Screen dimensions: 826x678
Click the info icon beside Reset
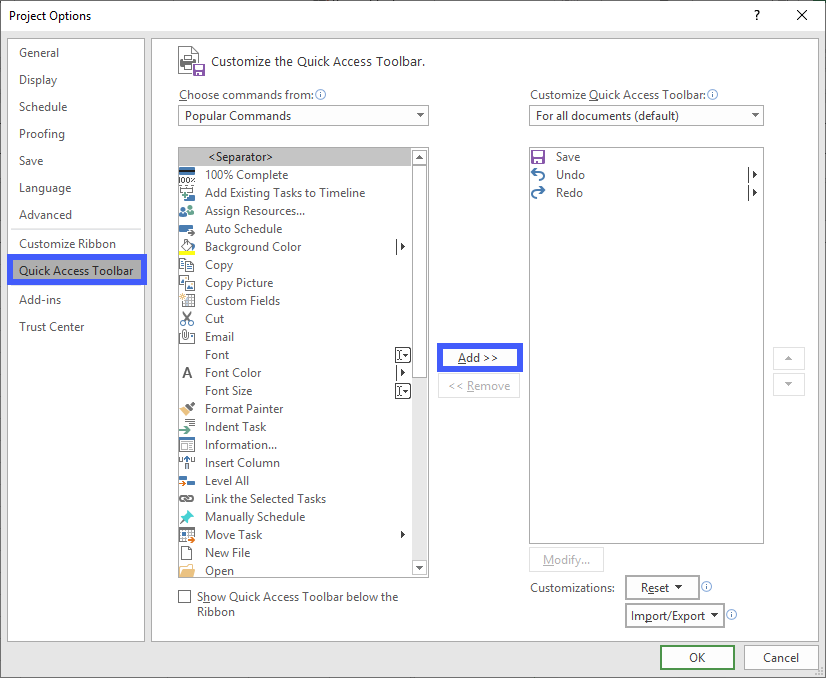tap(706, 587)
